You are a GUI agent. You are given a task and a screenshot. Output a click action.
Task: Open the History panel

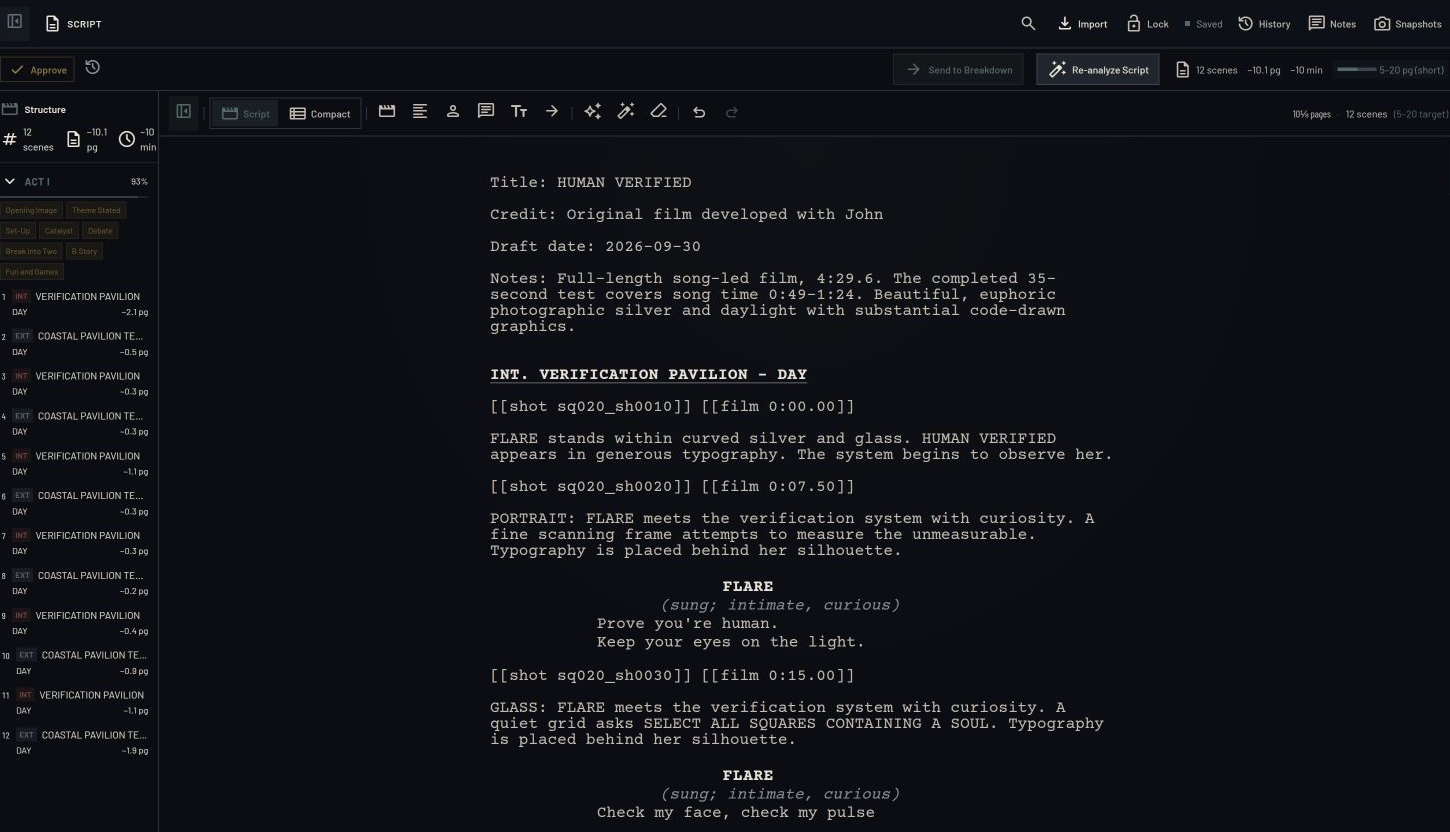1264,23
